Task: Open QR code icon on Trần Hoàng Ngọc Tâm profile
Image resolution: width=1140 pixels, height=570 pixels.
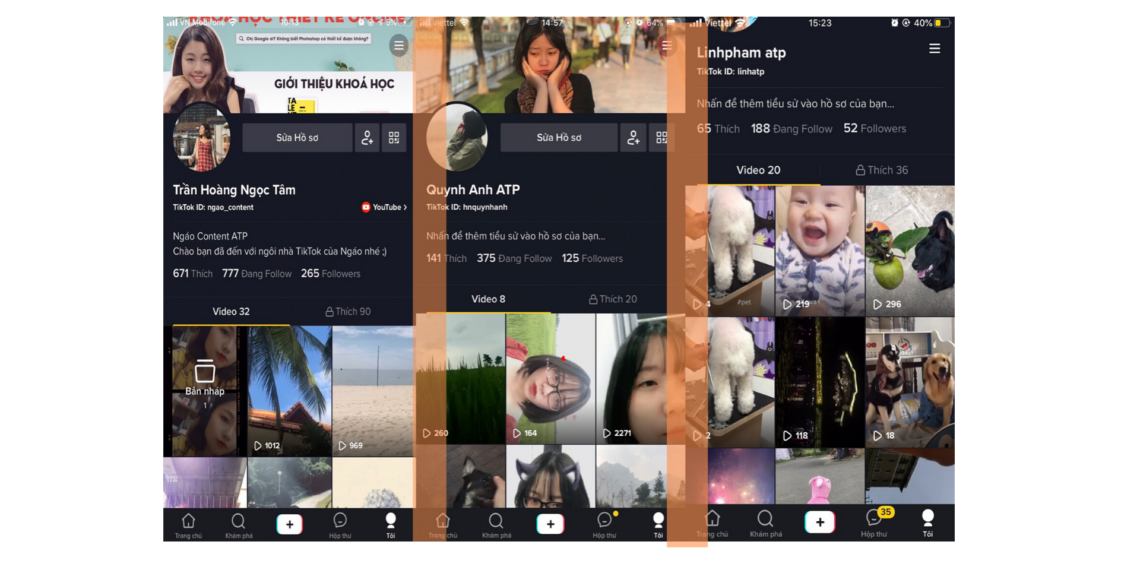Action: pyautogui.click(x=394, y=137)
